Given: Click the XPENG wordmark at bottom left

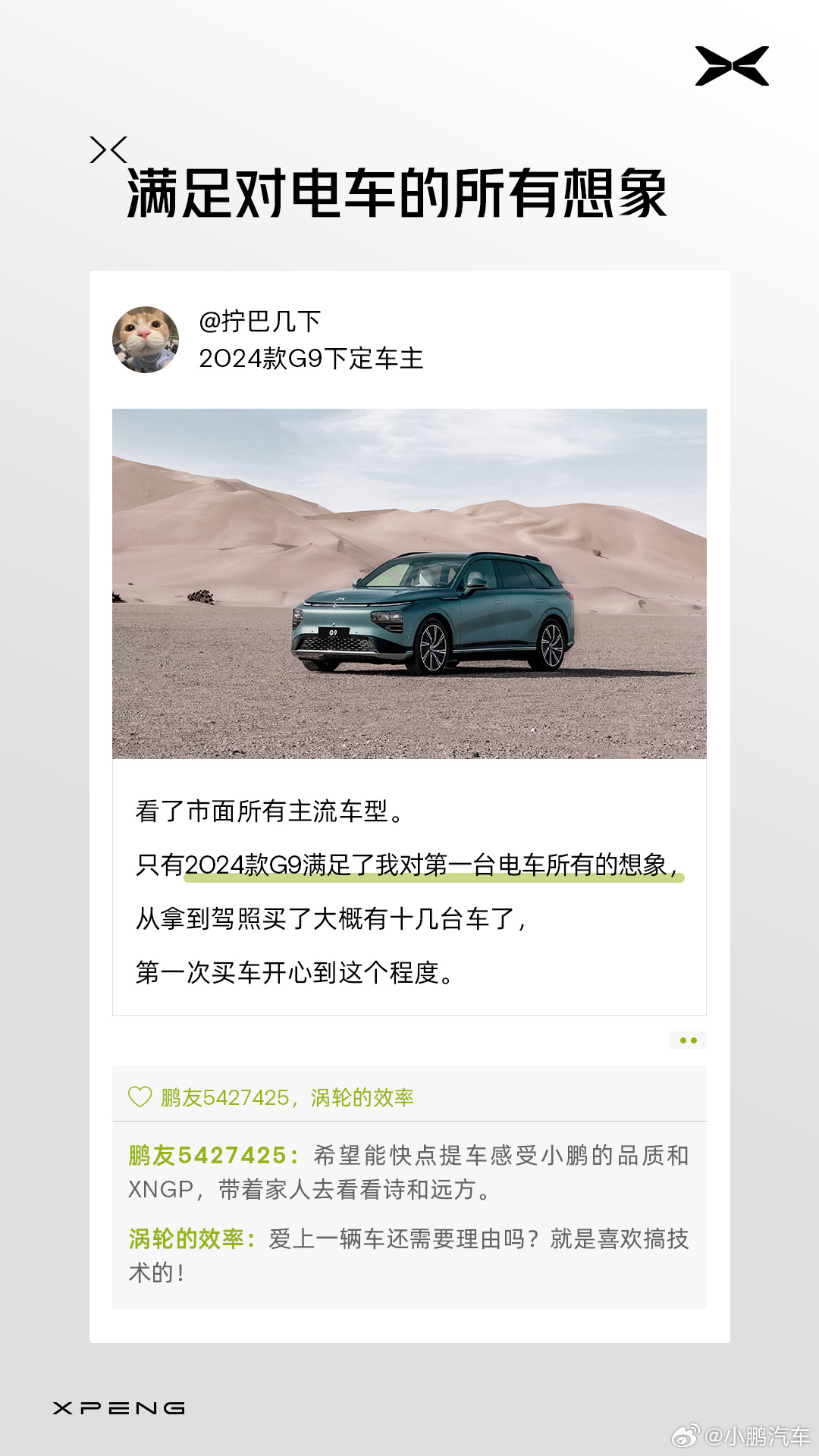Looking at the screenshot, I should coord(119,1408).
